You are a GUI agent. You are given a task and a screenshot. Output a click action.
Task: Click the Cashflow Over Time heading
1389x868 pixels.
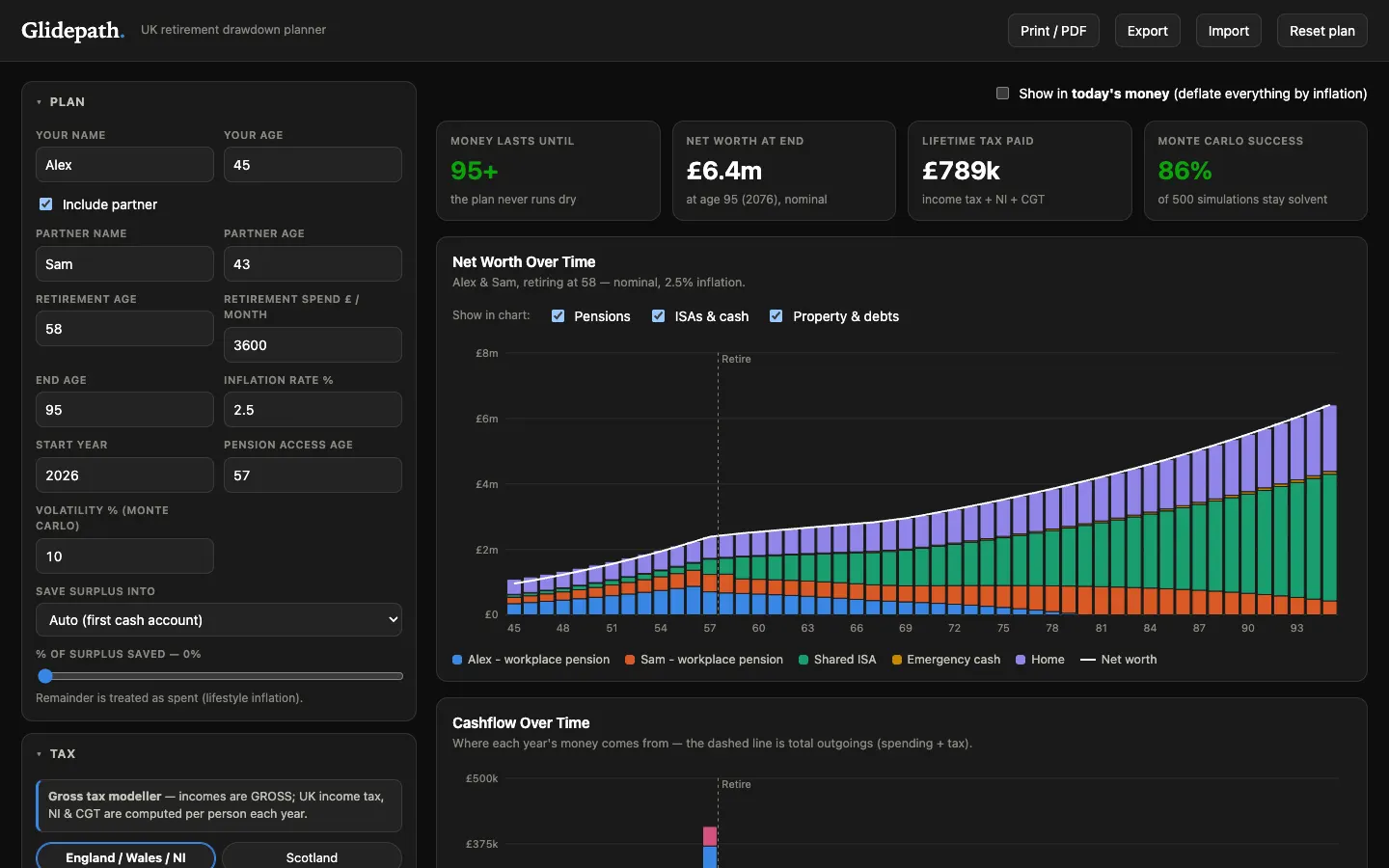click(x=521, y=723)
